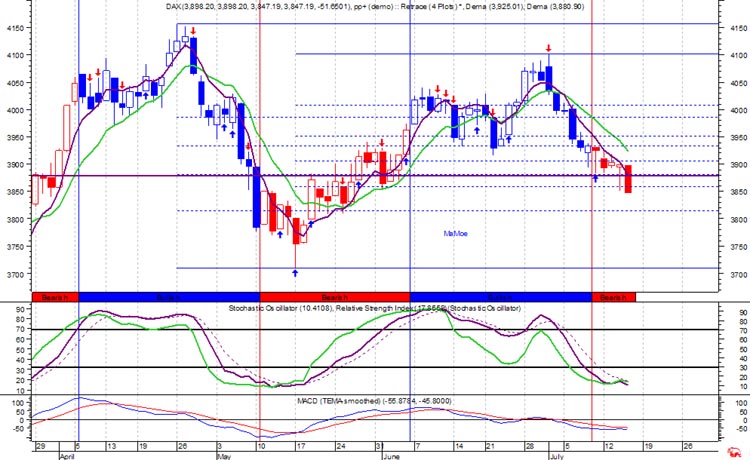This screenshot has height=460, width=750.
Task: Click the 3750 price label on left axis
Action: [15, 247]
